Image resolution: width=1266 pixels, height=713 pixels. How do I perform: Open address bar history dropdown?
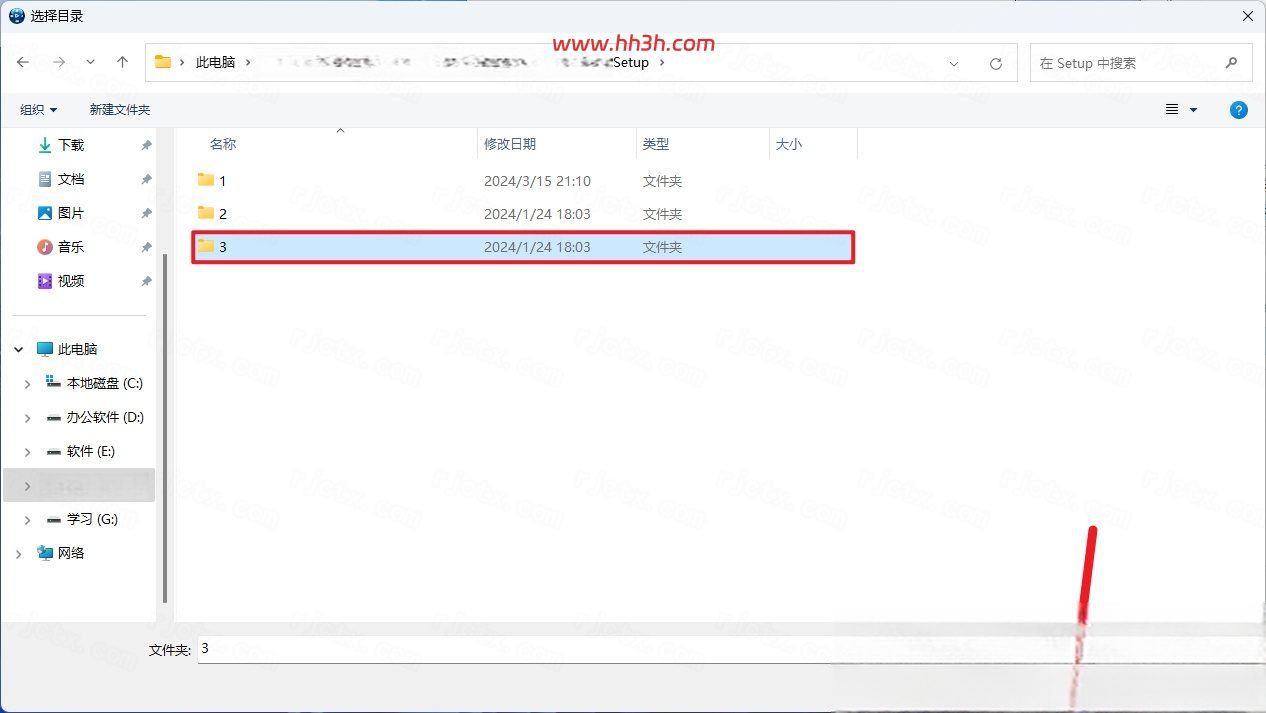955,63
